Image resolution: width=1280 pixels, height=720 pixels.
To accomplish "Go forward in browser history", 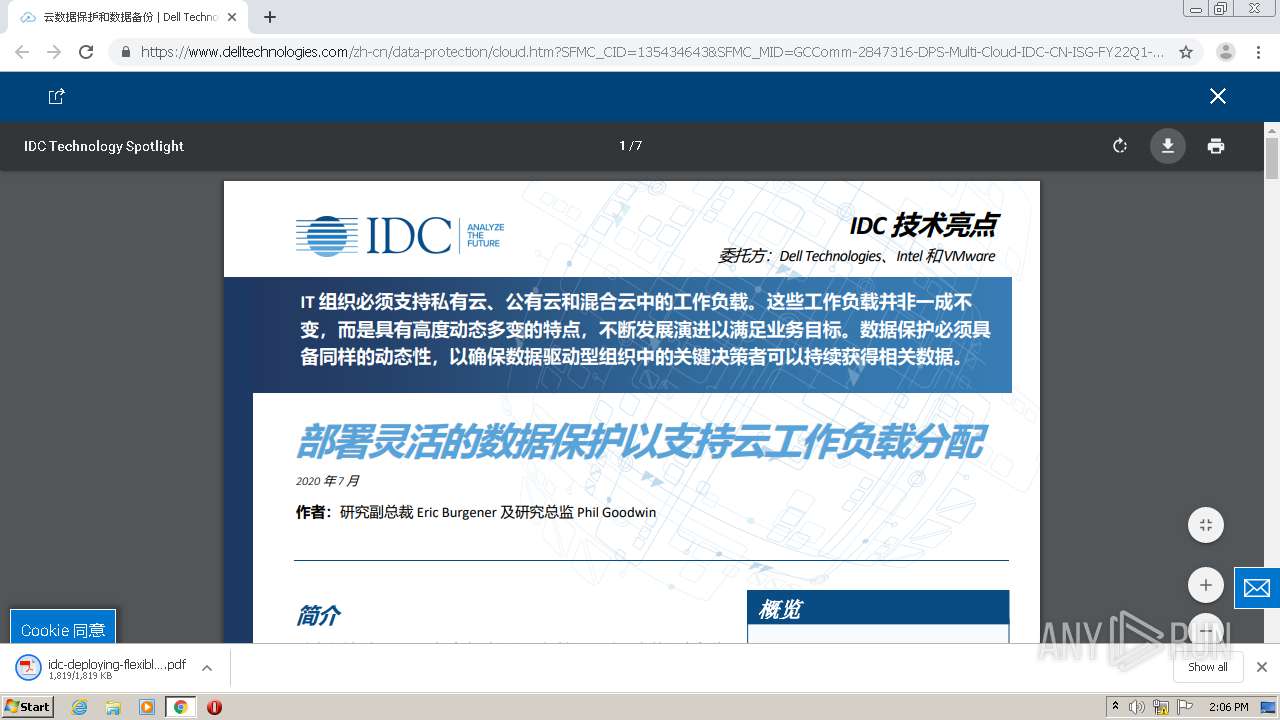I will [54, 52].
